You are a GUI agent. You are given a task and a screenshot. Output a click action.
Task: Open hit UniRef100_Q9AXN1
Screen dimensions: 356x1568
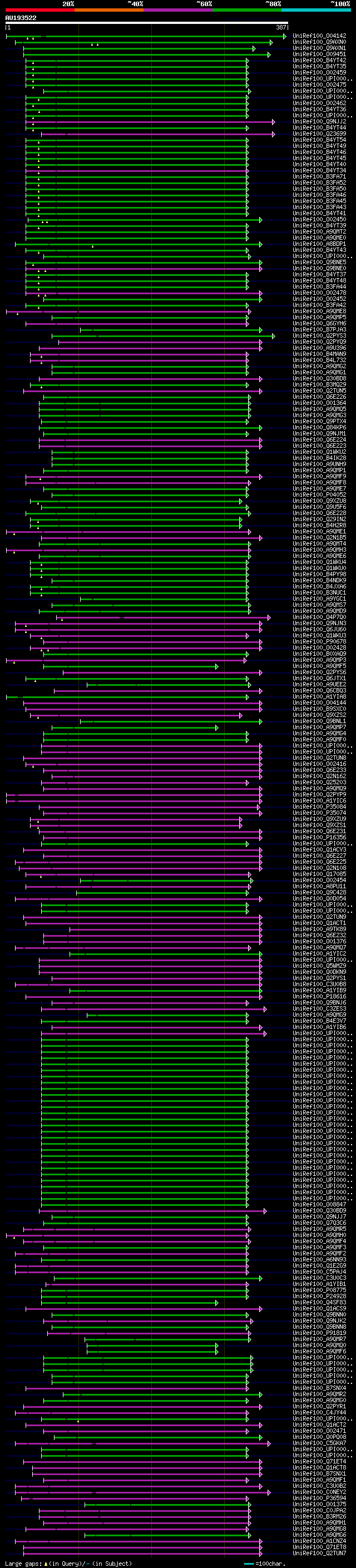319,48
